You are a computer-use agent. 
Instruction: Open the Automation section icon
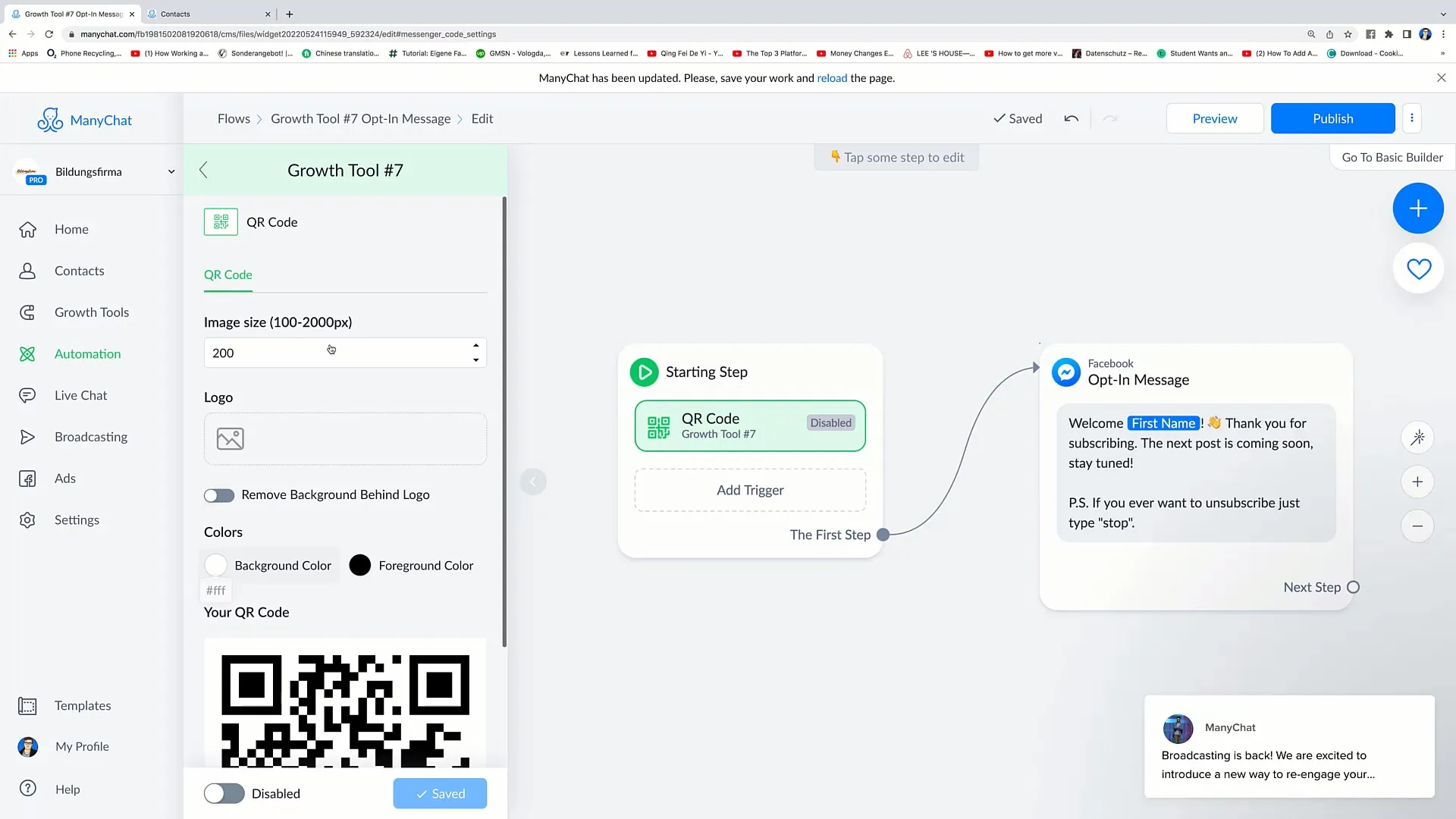coord(28,353)
